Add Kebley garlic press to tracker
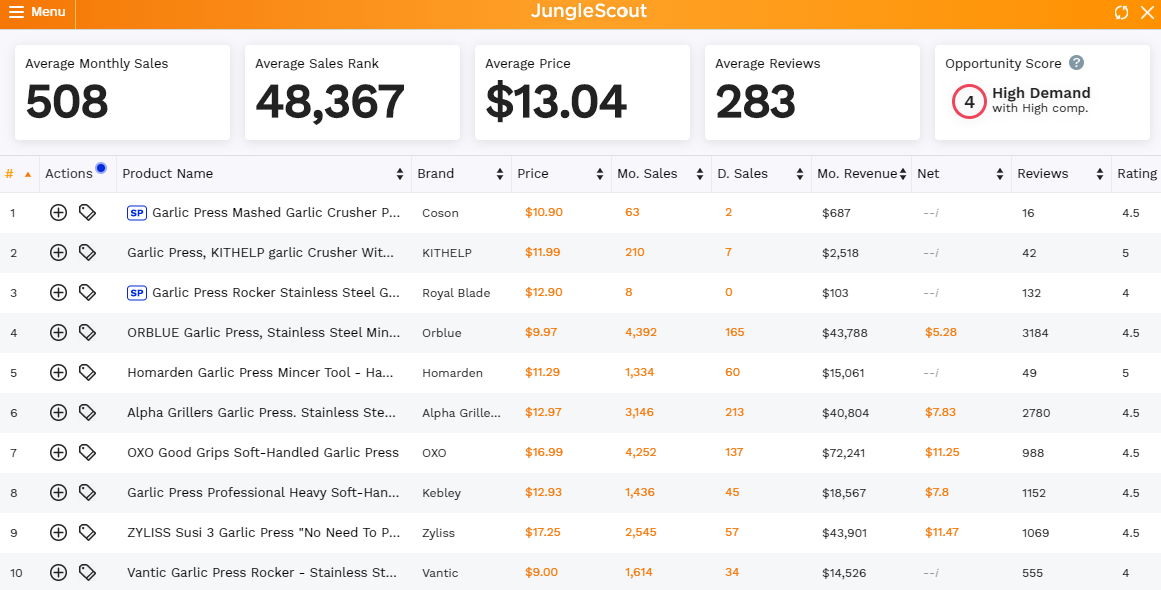 pyautogui.click(x=58, y=493)
